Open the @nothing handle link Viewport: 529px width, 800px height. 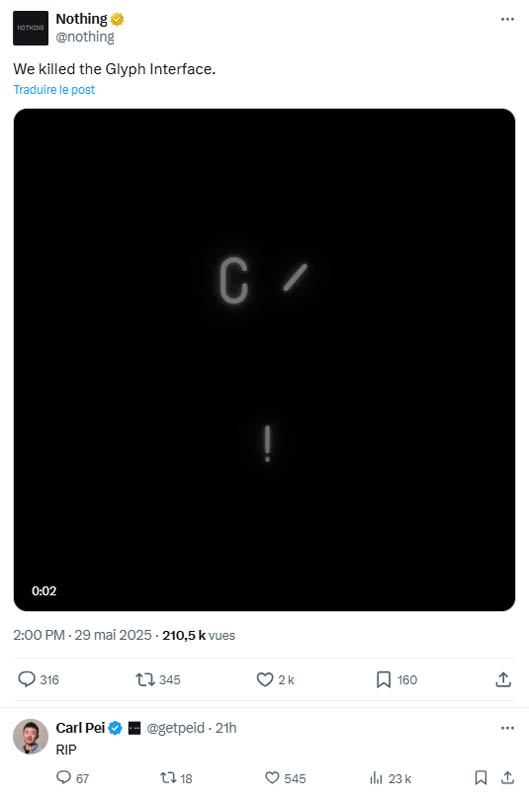coord(85,37)
